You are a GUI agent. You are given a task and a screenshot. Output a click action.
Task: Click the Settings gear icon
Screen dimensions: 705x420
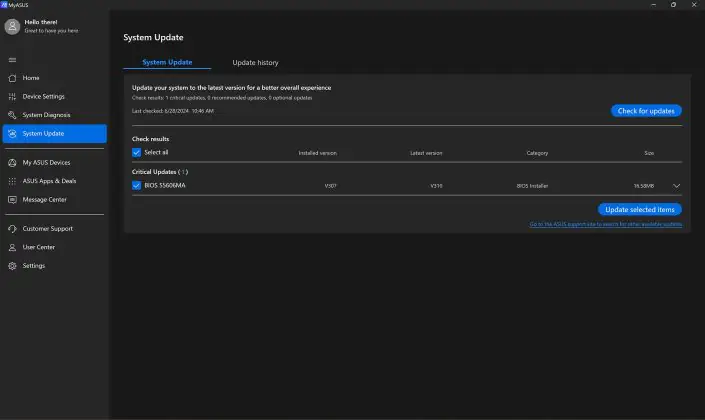[12, 266]
